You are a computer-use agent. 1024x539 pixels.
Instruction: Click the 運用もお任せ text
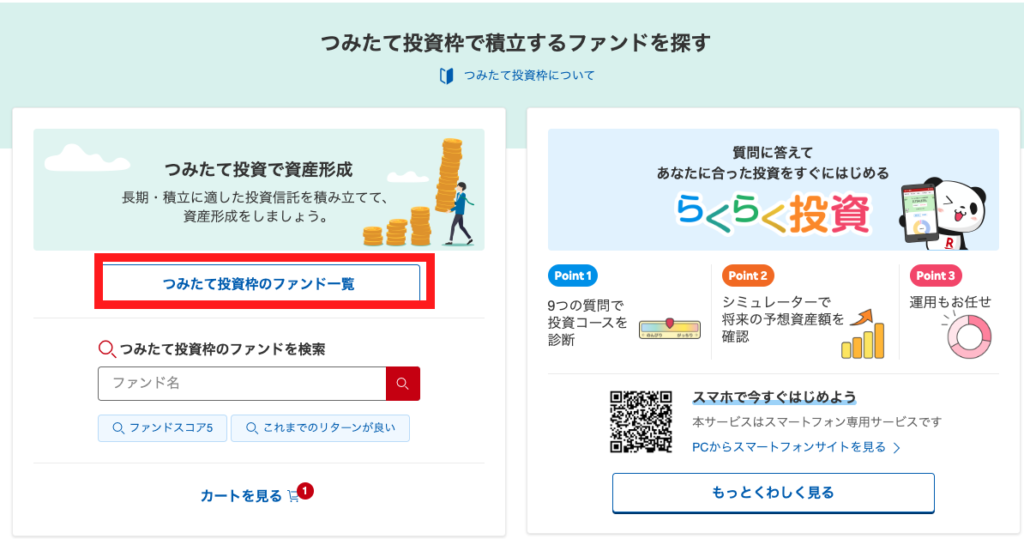[950, 302]
